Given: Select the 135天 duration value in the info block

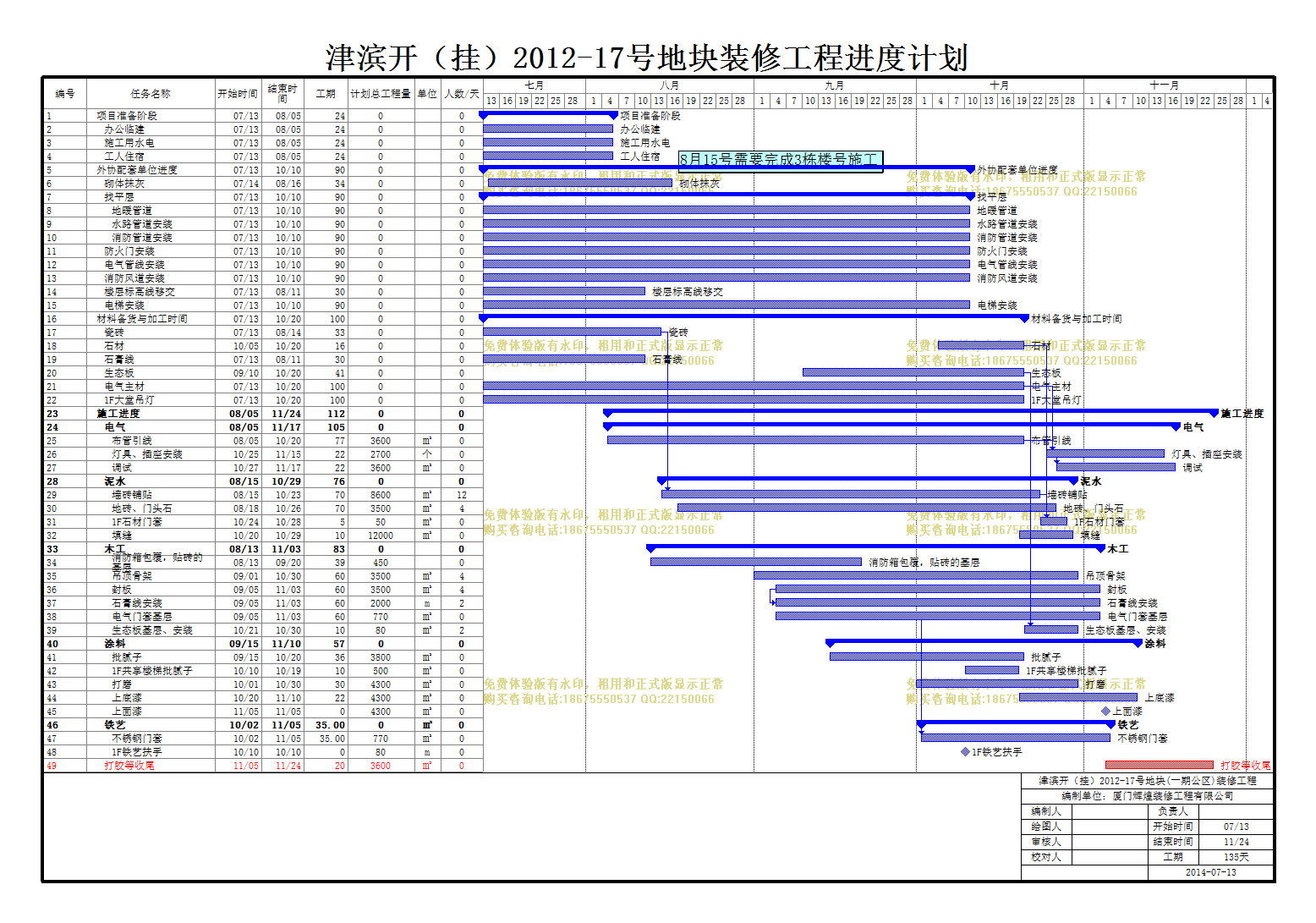Looking at the screenshot, I should (x=1236, y=857).
